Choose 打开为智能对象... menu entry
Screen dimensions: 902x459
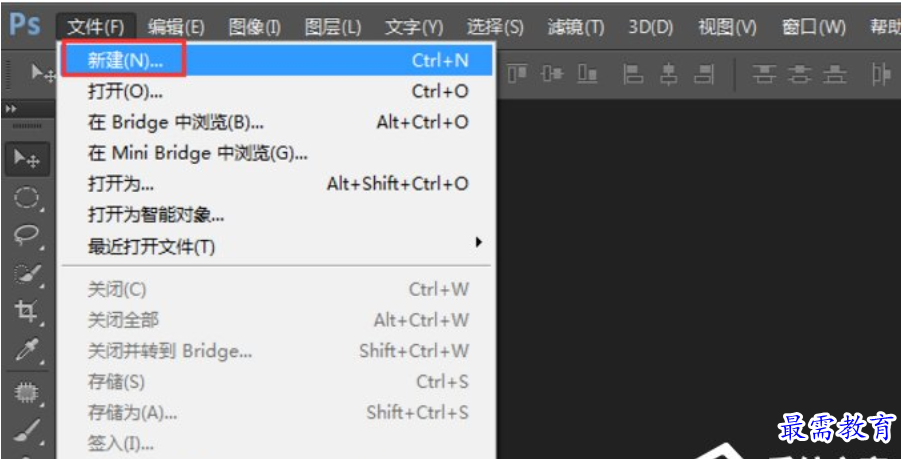(277, 216)
